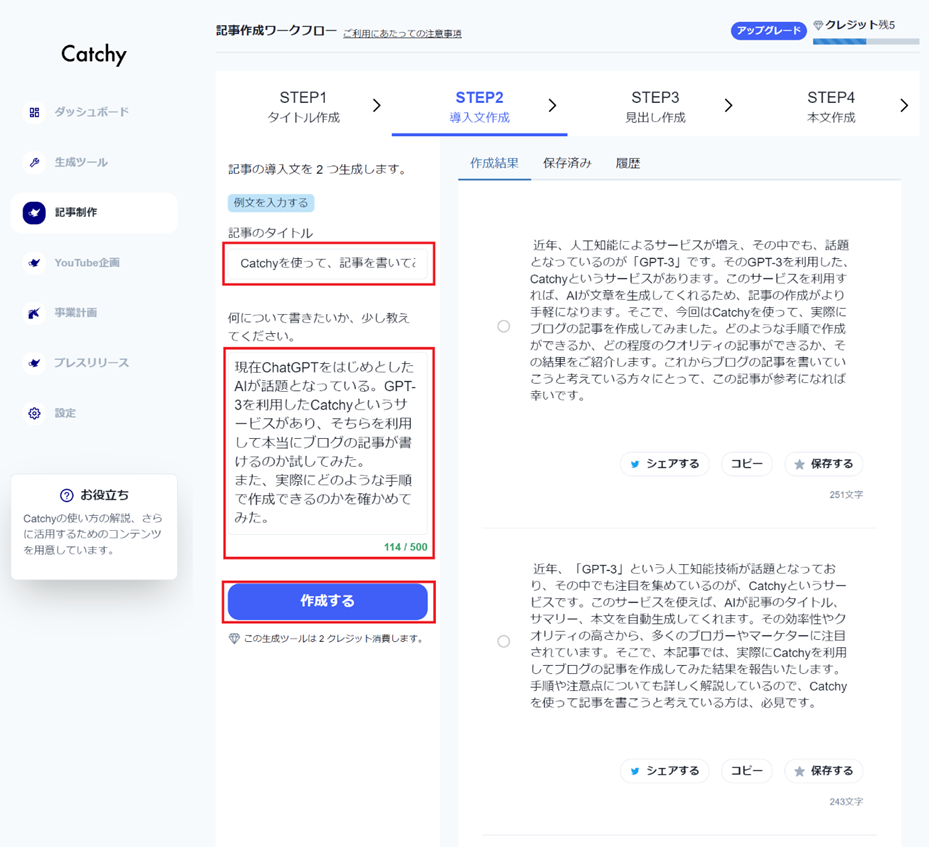Go to STEP1 タイトル作成 tab
The image size is (929, 847).
(303, 107)
